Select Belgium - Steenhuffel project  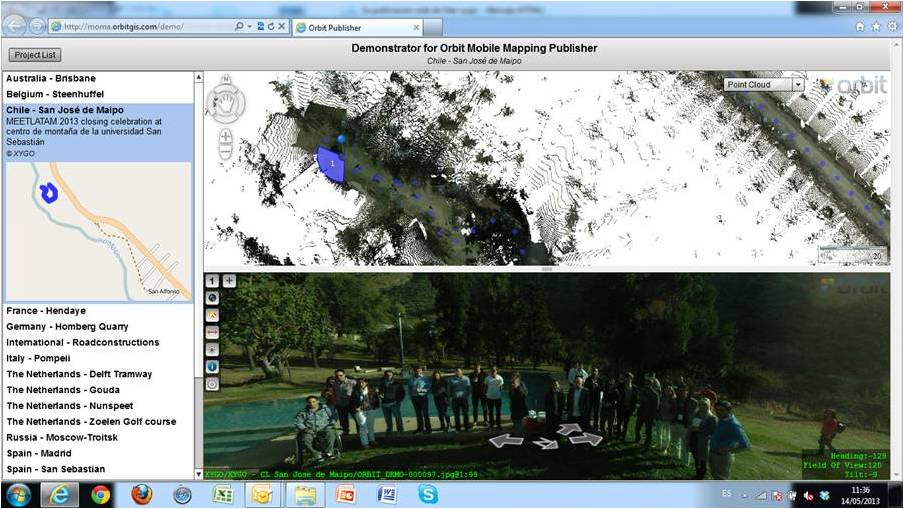[55, 94]
